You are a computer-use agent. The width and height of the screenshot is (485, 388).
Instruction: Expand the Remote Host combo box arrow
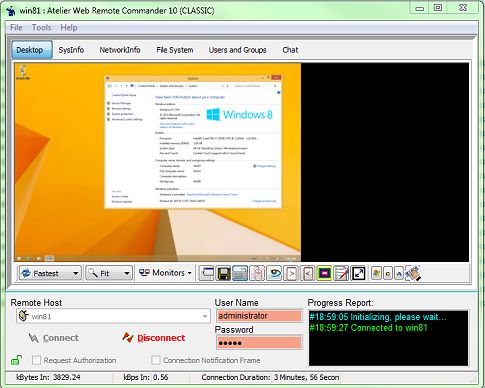pos(205,316)
